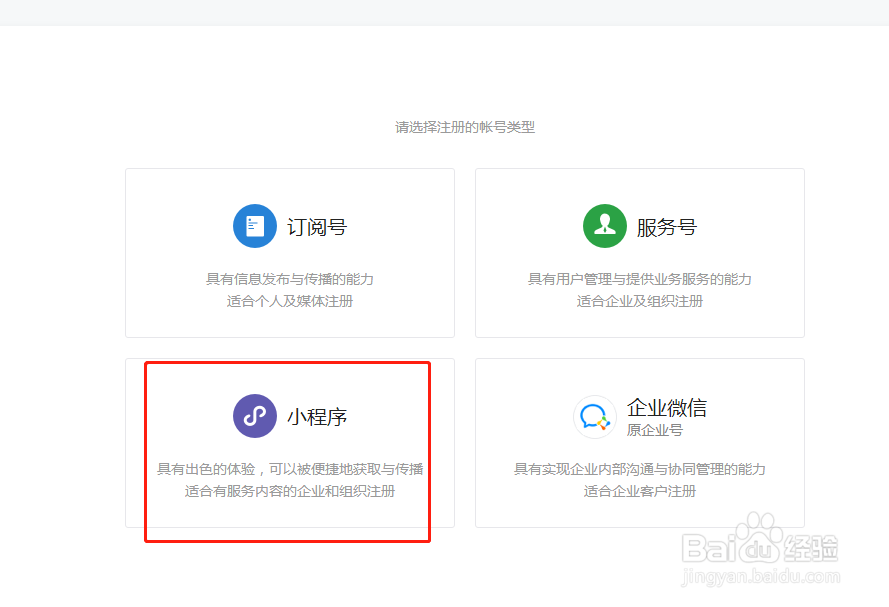Click text 具有实现企业内部沟通与协同管理的能力
Image resolution: width=889 pixels, height=607 pixels.
pos(640,469)
